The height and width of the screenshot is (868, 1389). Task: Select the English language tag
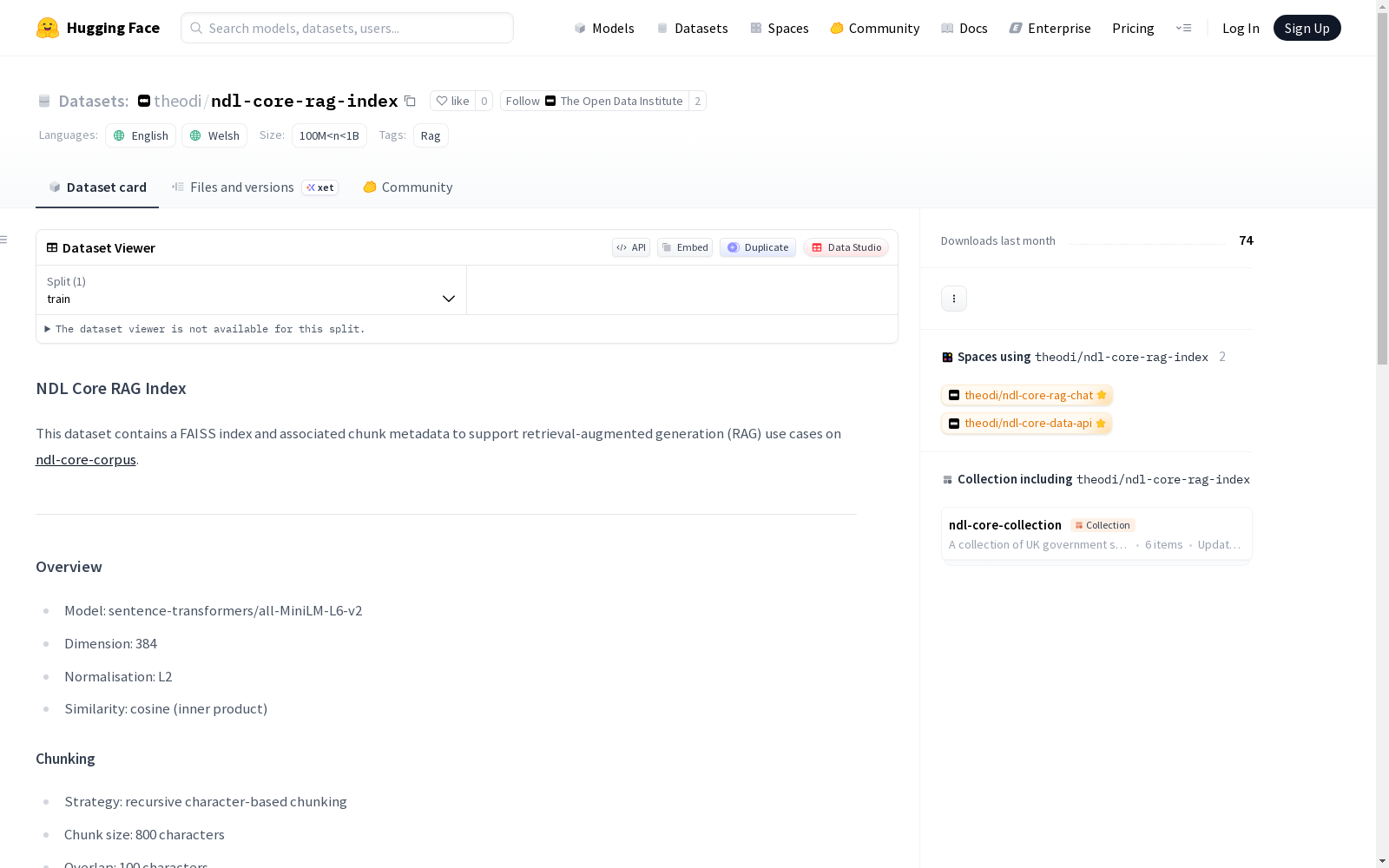141,135
